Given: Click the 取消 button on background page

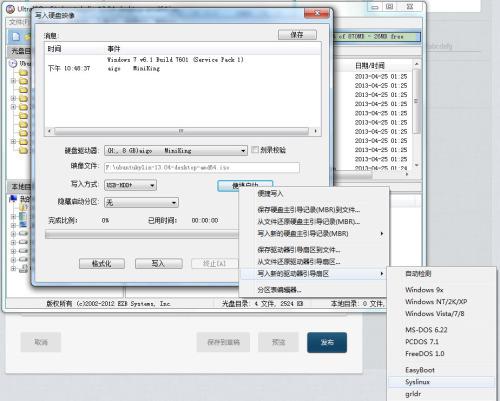Looking at the screenshot, I should coord(41,342).
